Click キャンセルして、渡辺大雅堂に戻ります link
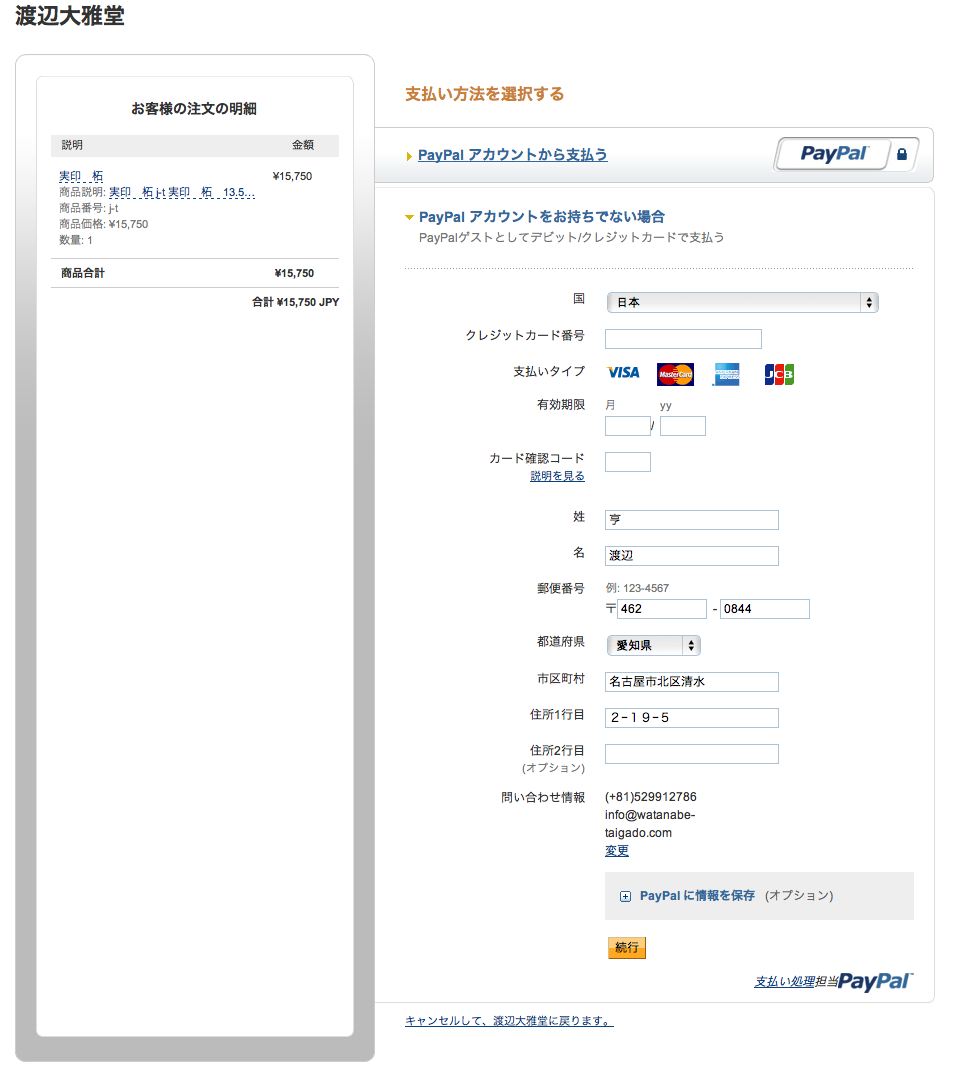This screenshot has width=958, height=1067. click(x=509, y=1021)
